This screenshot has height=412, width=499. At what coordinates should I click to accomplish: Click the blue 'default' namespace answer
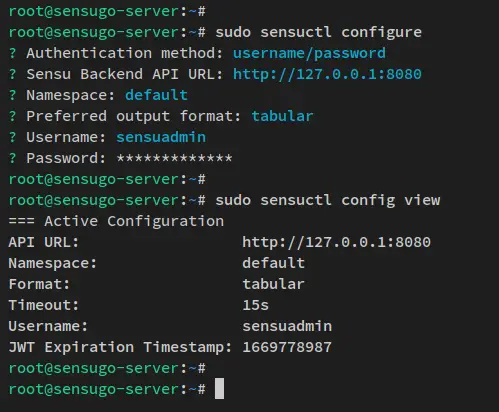[157, 95]
